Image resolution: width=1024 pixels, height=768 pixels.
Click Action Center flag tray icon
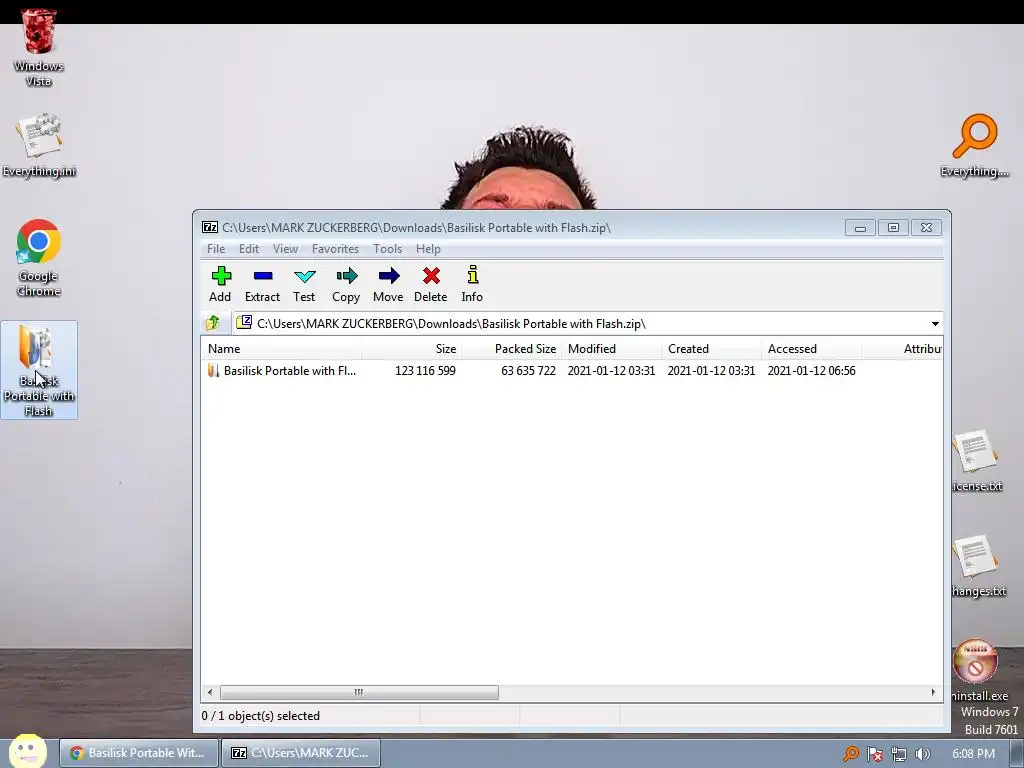875,754
